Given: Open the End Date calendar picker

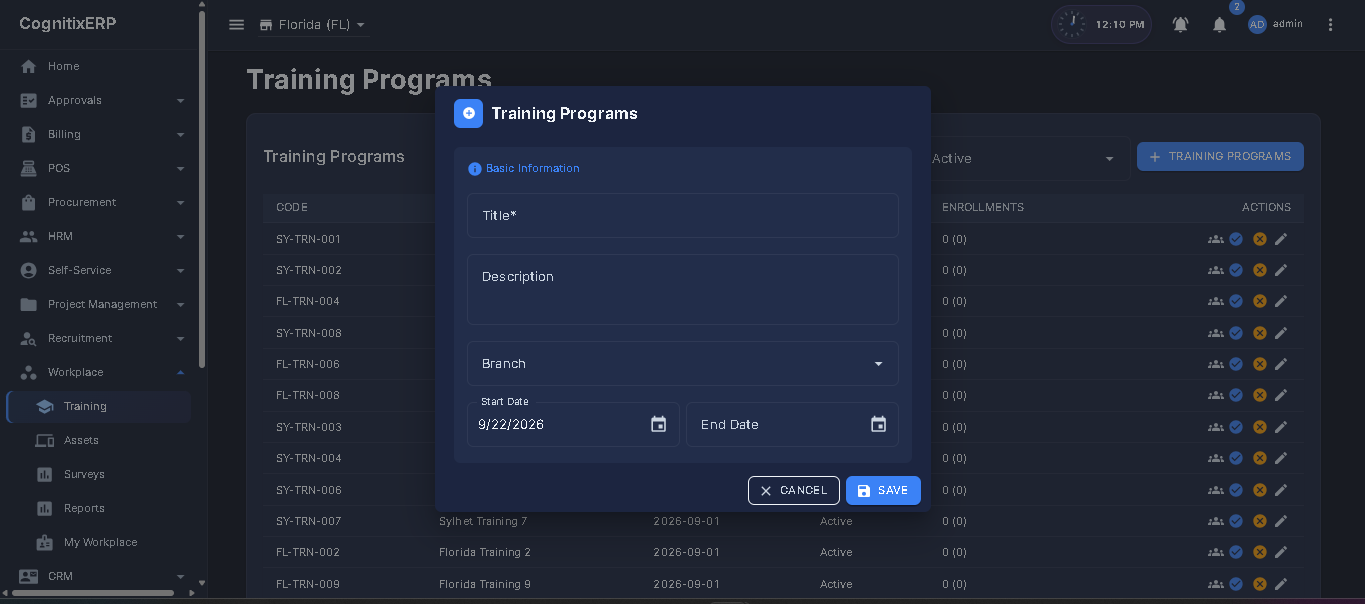Looking at the screenshot, I should (x=879, y=424).
